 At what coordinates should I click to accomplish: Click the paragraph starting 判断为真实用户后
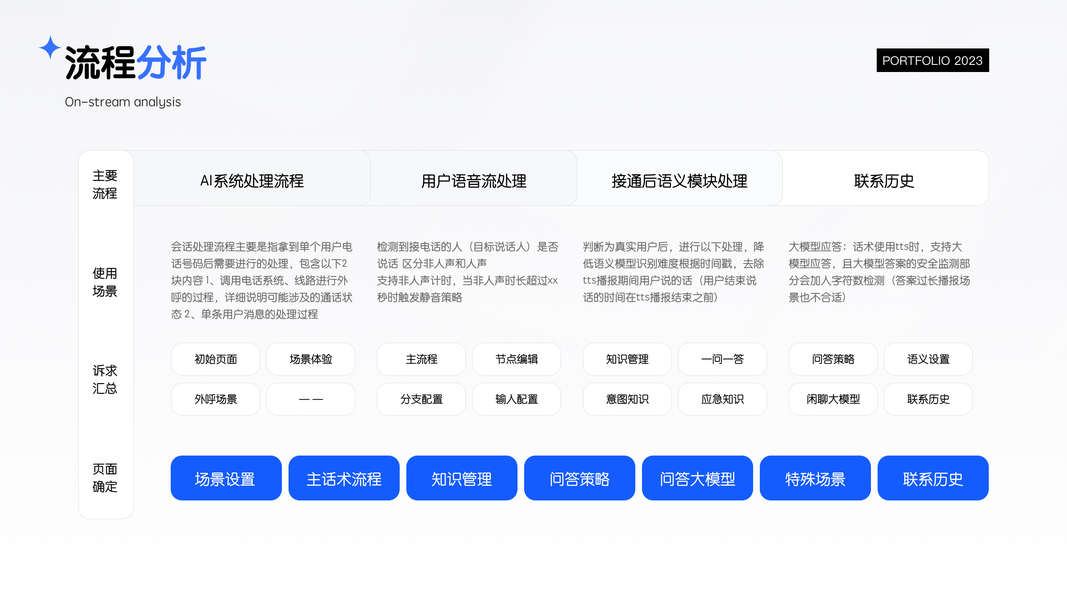674,272
